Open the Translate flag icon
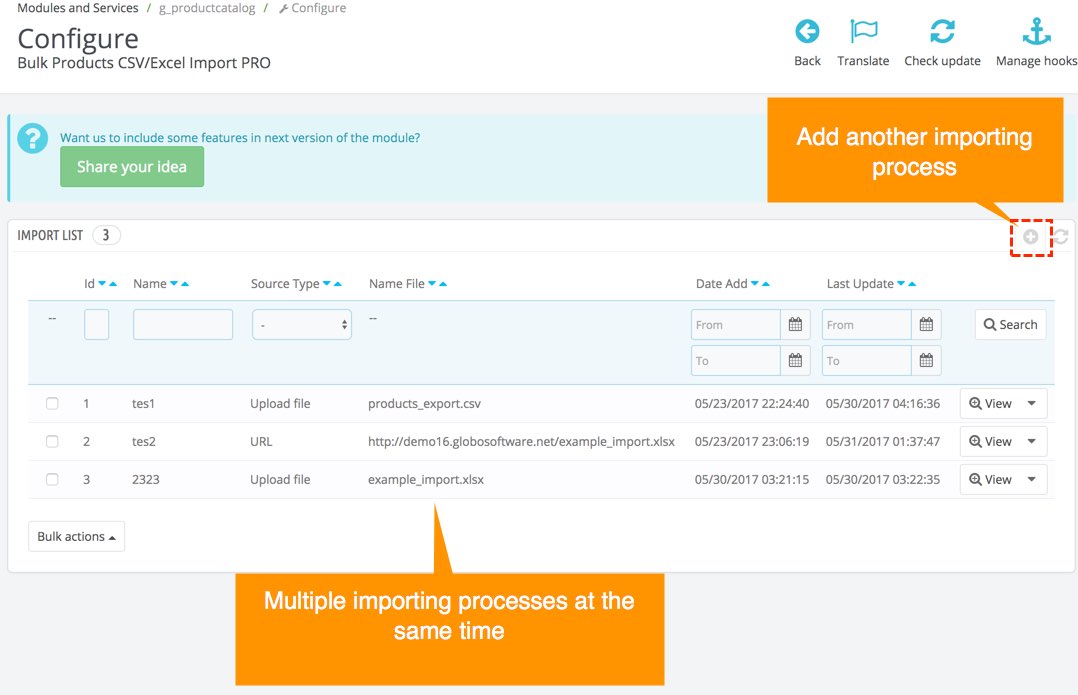 [864, 32]
